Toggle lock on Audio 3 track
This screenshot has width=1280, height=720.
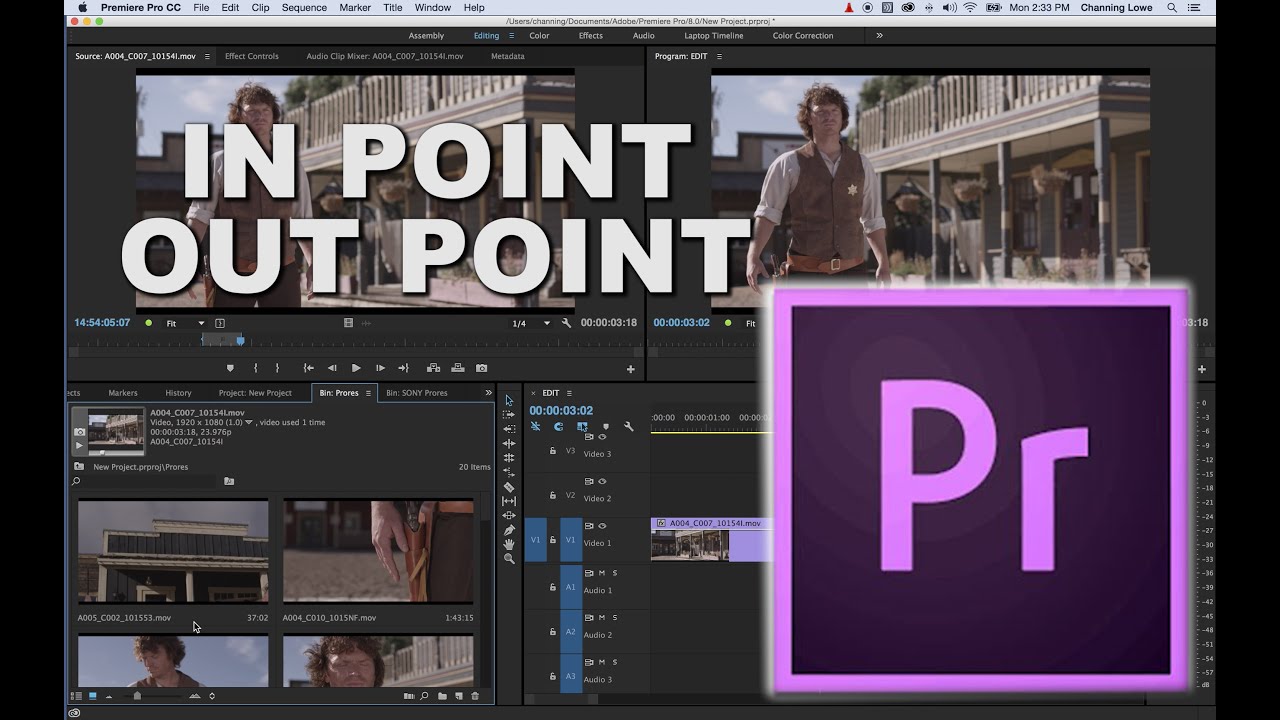pyautogui.click(x=553, y=677)
